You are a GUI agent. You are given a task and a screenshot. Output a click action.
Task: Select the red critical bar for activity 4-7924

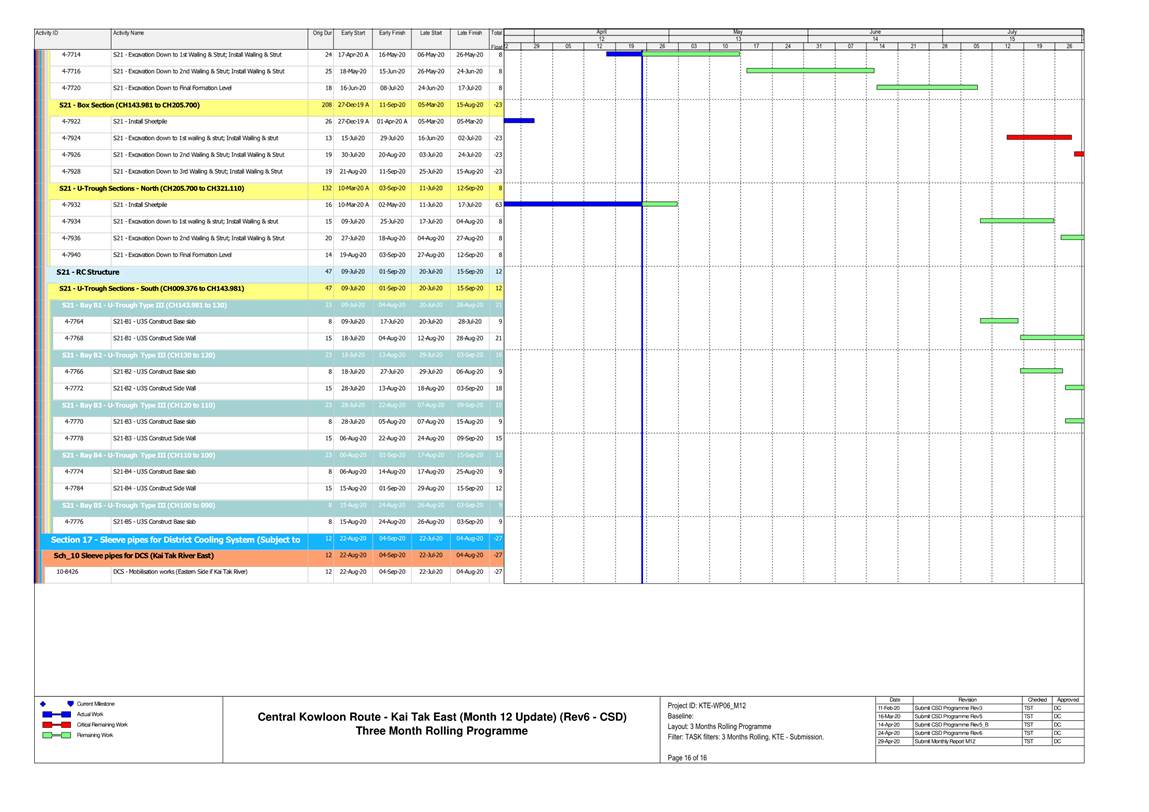pyautogui.click(x=1038, y=137)
